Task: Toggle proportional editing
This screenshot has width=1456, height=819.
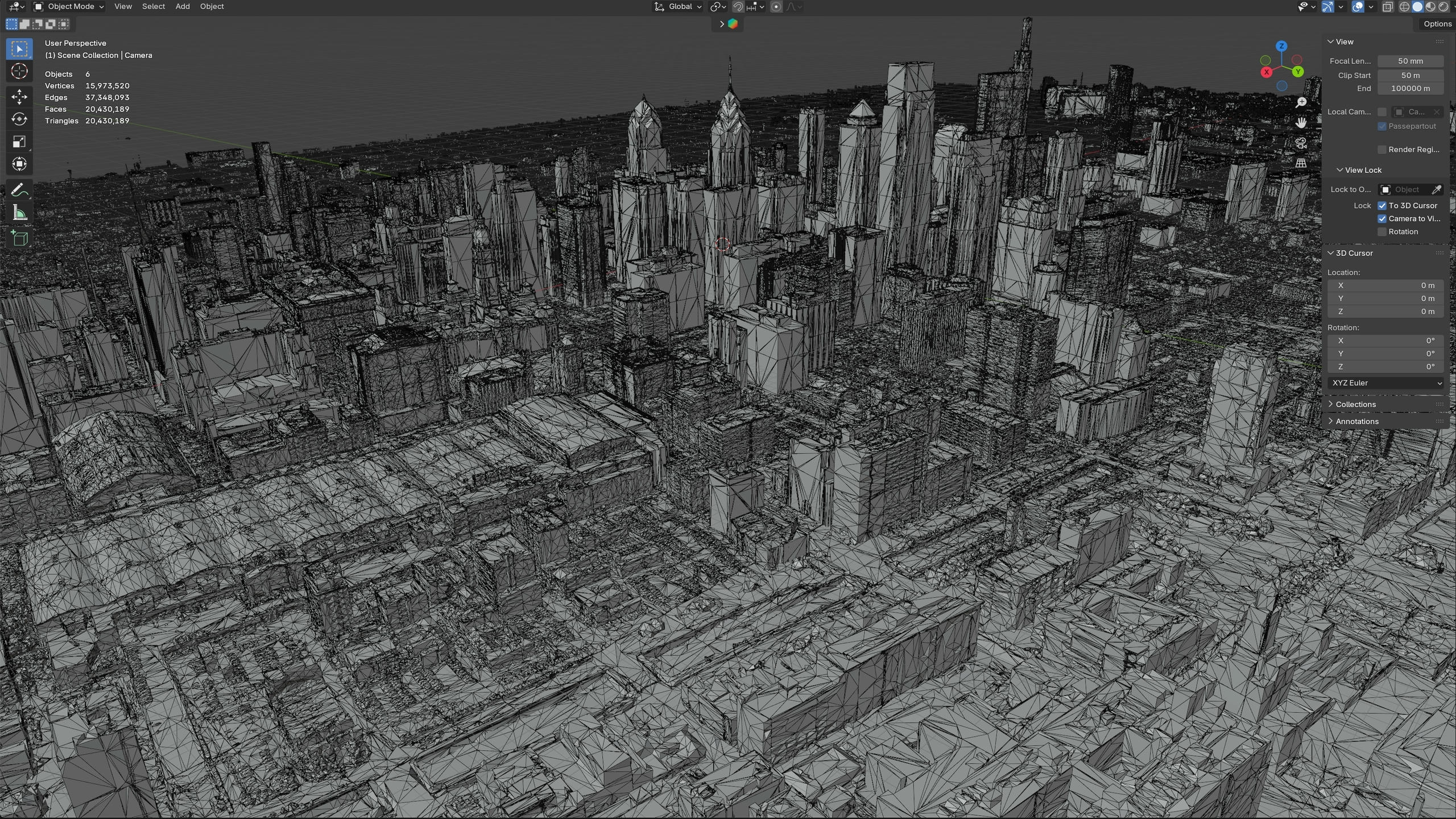Action: pyautogui.click(x=776, y=7)
